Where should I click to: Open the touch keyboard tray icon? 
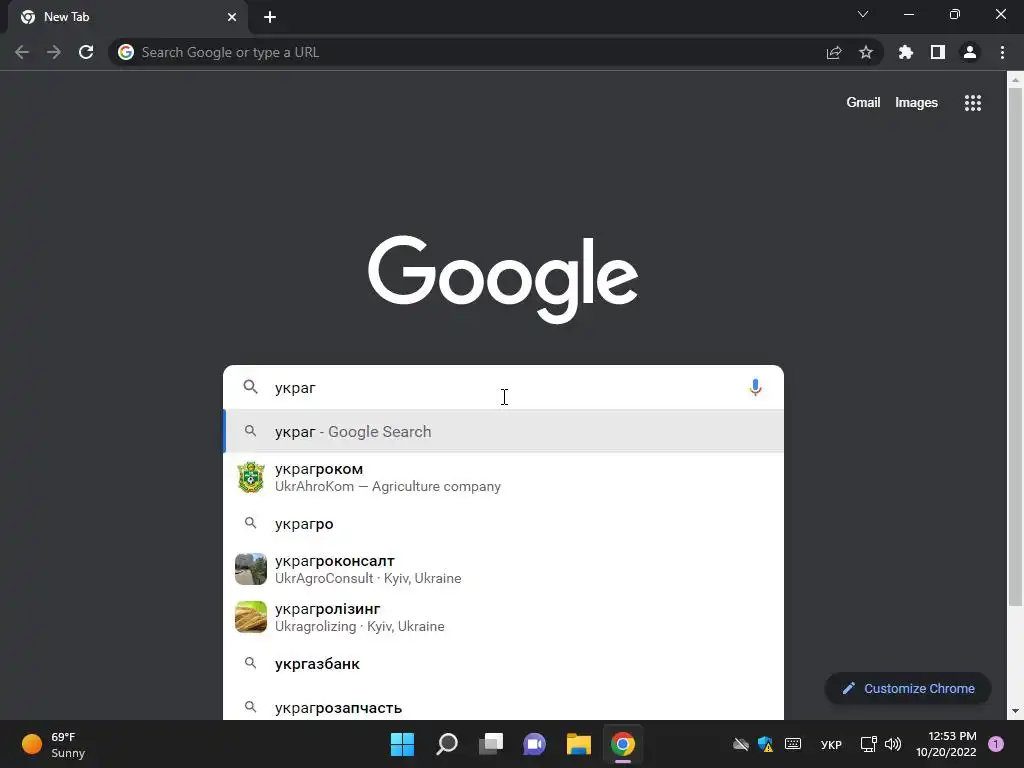point(793,744)
